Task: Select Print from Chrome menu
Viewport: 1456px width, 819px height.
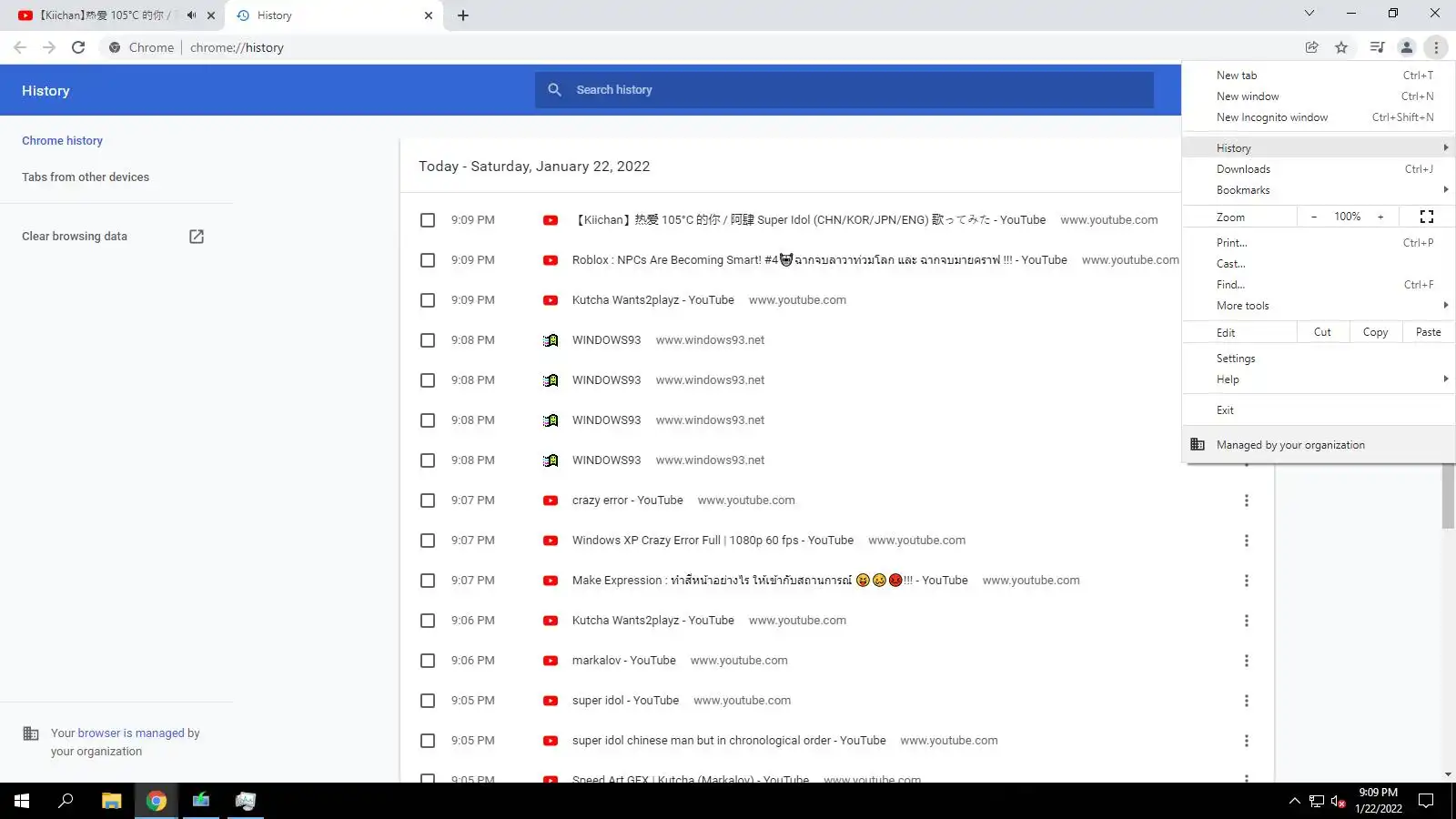Action: pos(1319,243)
